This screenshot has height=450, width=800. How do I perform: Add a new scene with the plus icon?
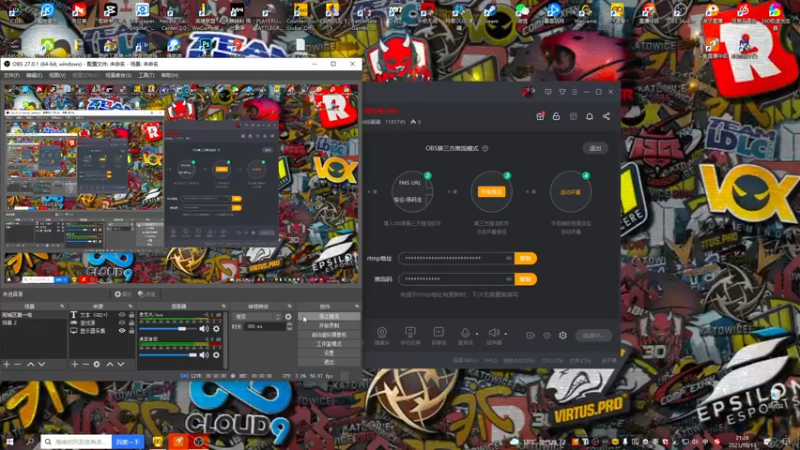(x=7, y=364)
